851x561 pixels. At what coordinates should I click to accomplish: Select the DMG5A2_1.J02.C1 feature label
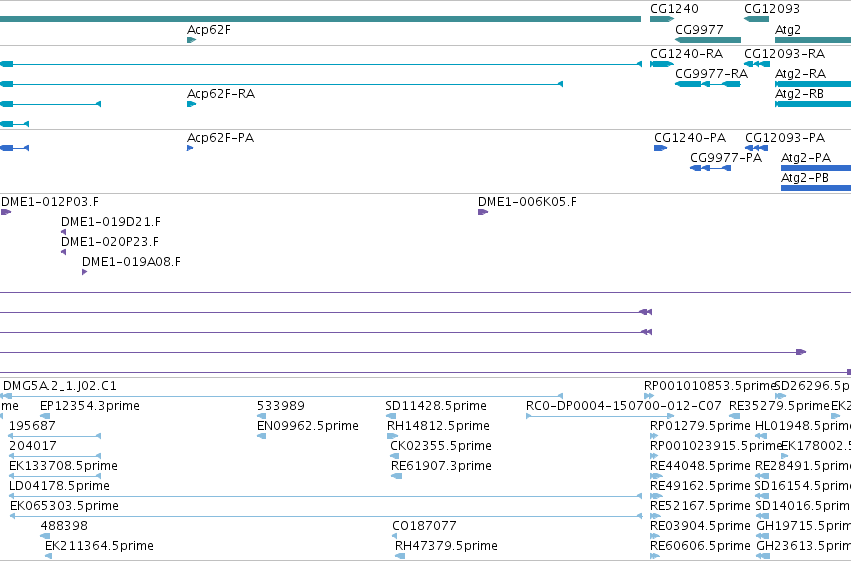point(60,386)
